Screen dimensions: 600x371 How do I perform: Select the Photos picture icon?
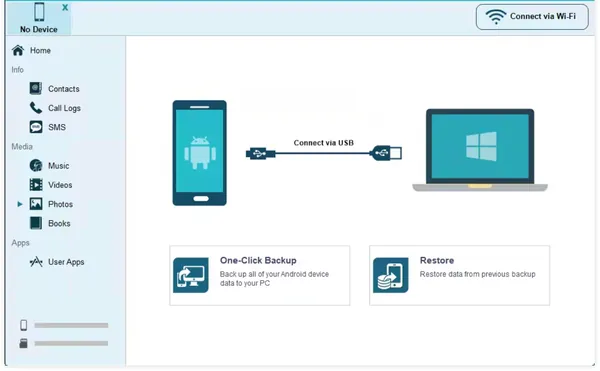pos(36,204)
